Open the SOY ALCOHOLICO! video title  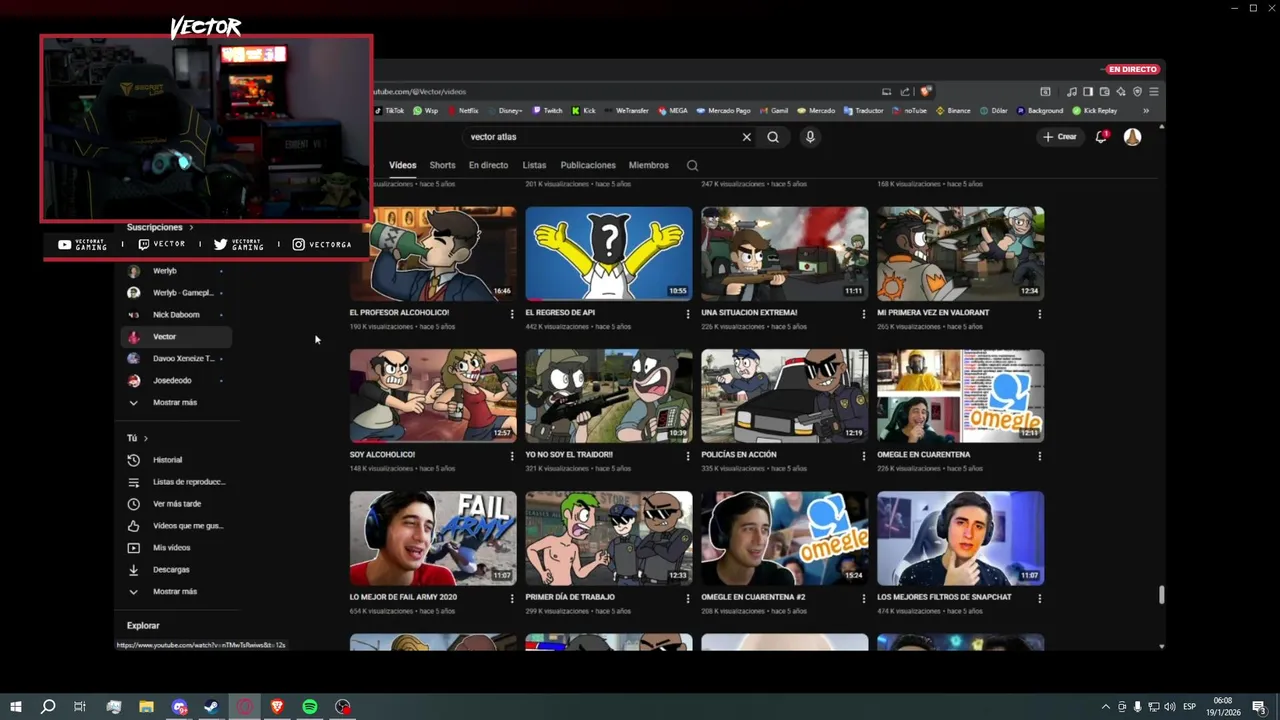pyautogui.click(x=382, y=455)
